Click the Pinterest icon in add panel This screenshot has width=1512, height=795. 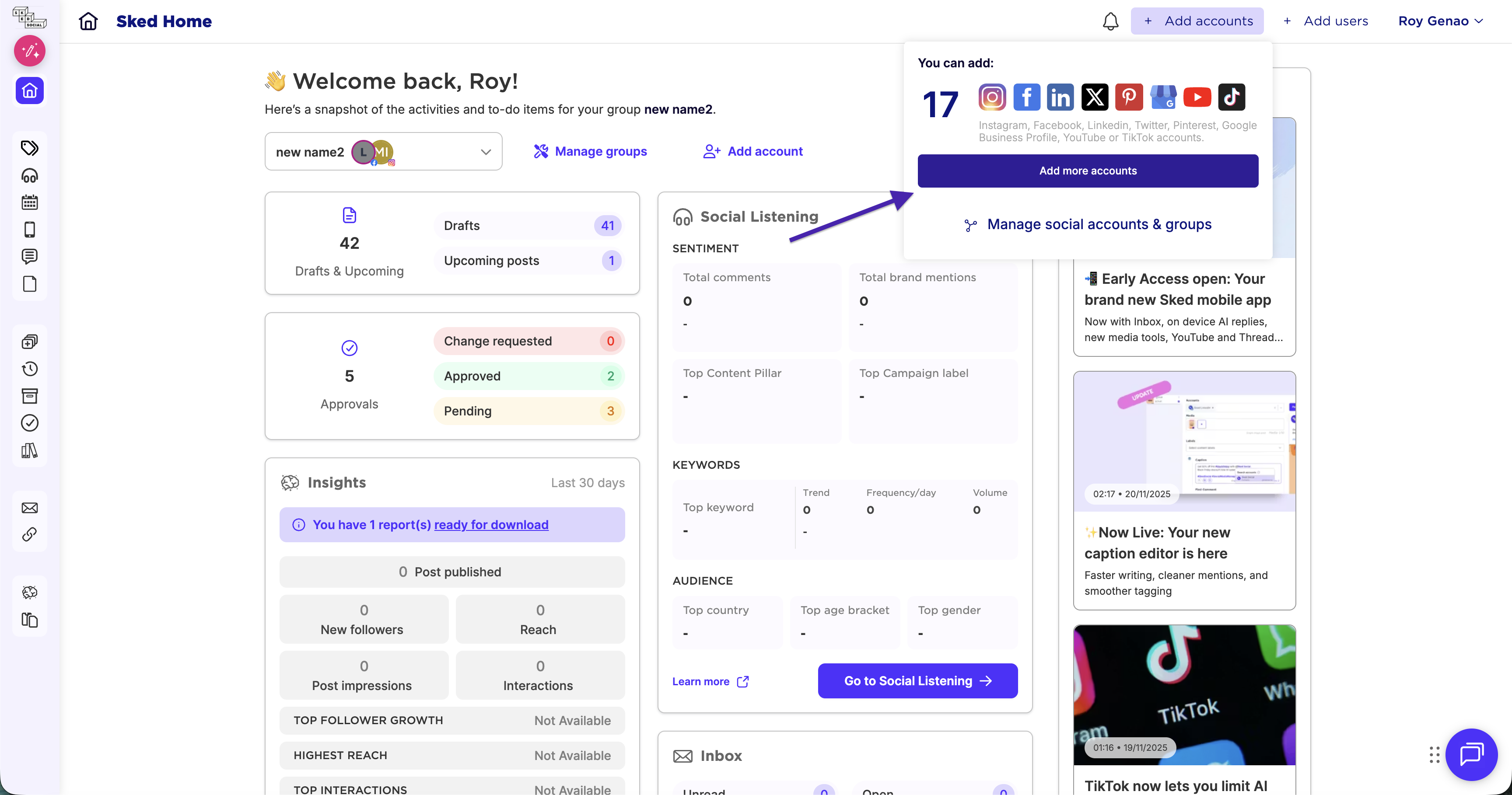(x=1129, y=98)
